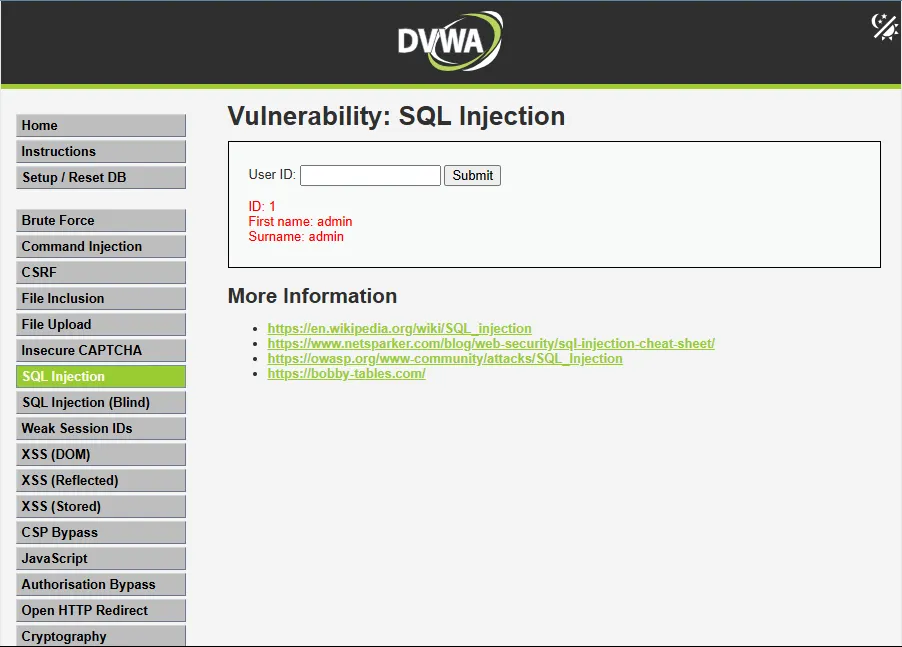Viewport: 902px width, 647px height.
Task: Open the Insecure CAPTCHA page
Action: (x=100, y=350)
